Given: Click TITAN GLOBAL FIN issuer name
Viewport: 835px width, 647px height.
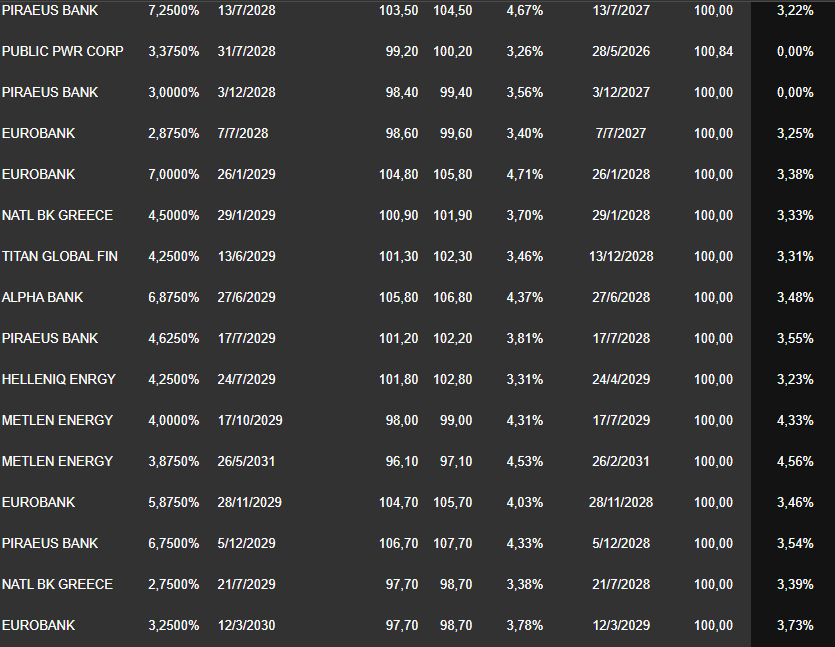Looking at the screenshot, I should pos(60,256).
